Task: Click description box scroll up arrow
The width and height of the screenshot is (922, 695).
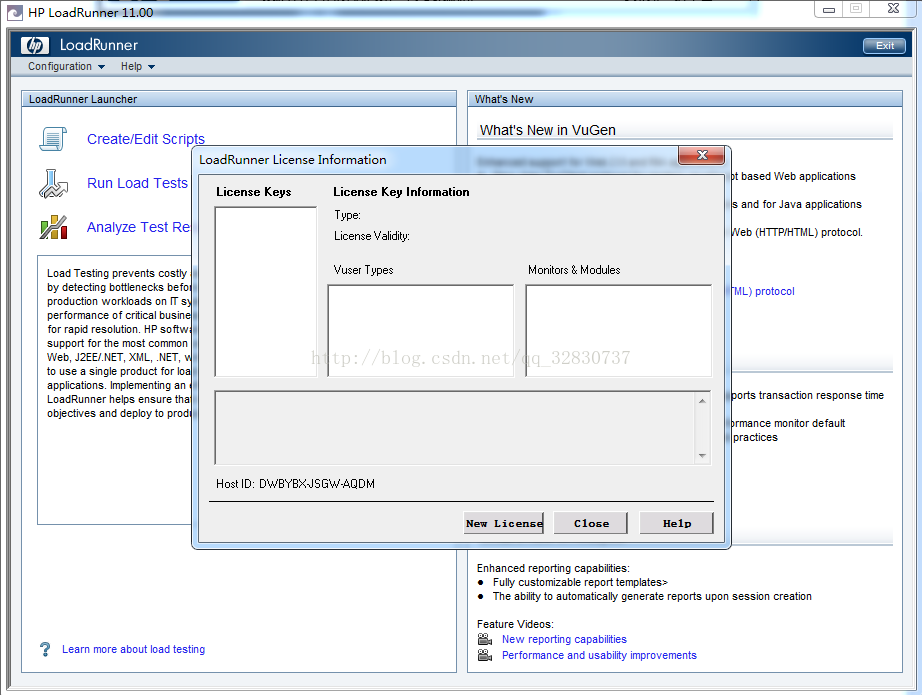Action: (702, 401)
